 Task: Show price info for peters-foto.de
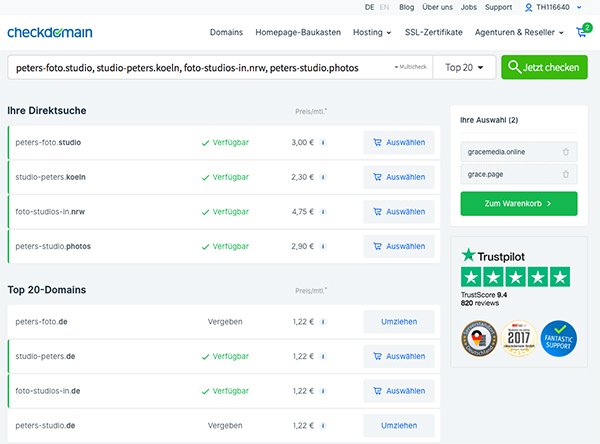323,322
